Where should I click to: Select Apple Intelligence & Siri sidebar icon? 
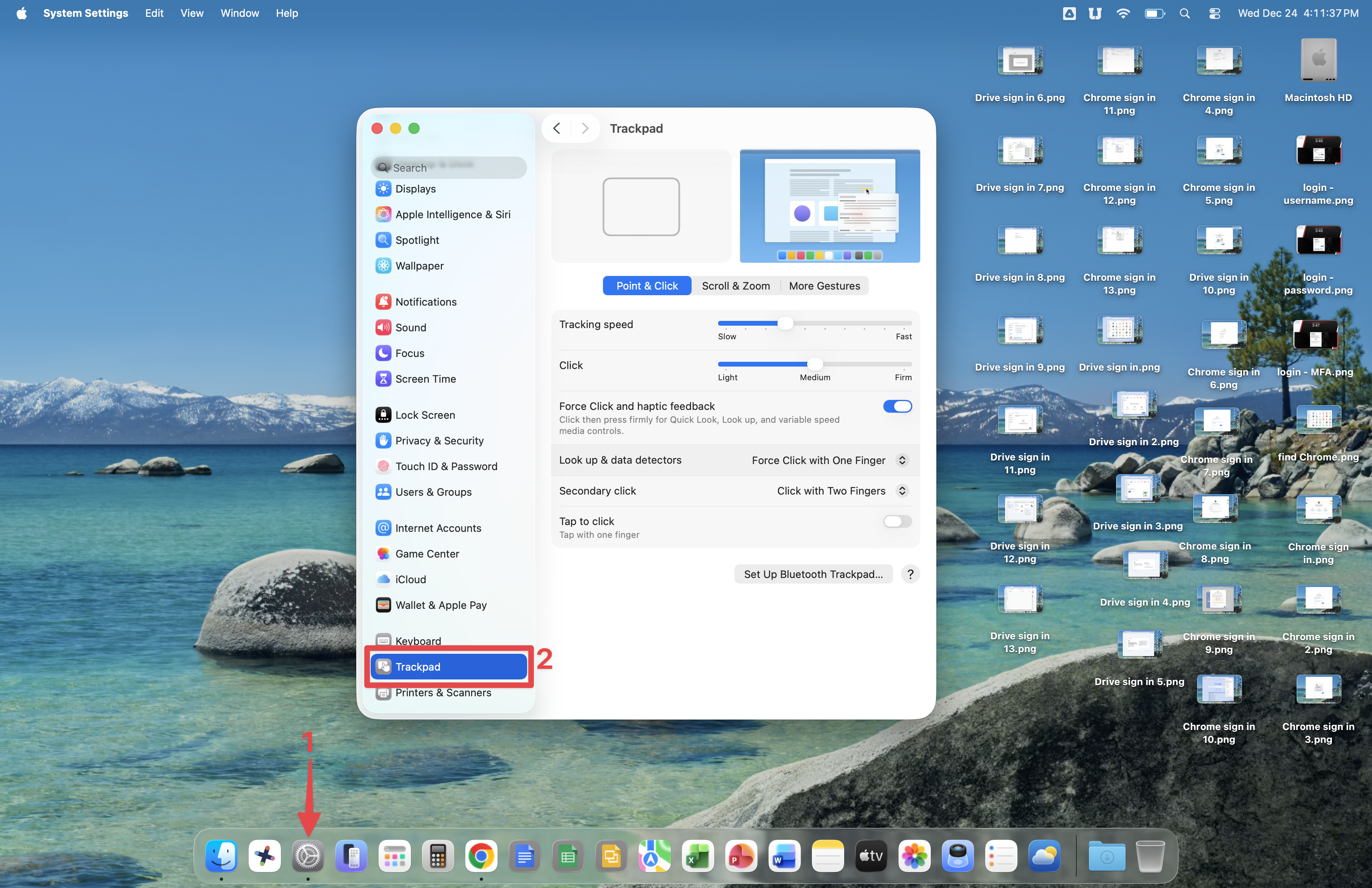[x=384, y=214]
